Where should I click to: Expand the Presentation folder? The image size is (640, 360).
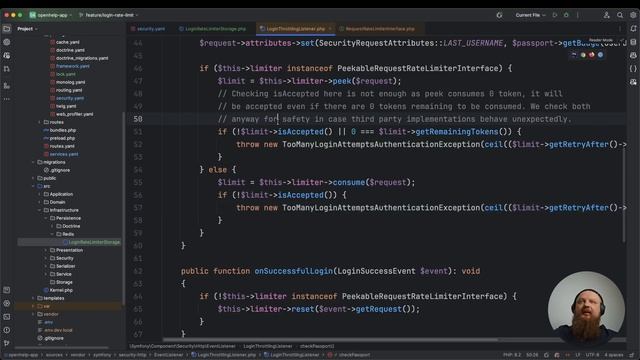tap(46, 250)
